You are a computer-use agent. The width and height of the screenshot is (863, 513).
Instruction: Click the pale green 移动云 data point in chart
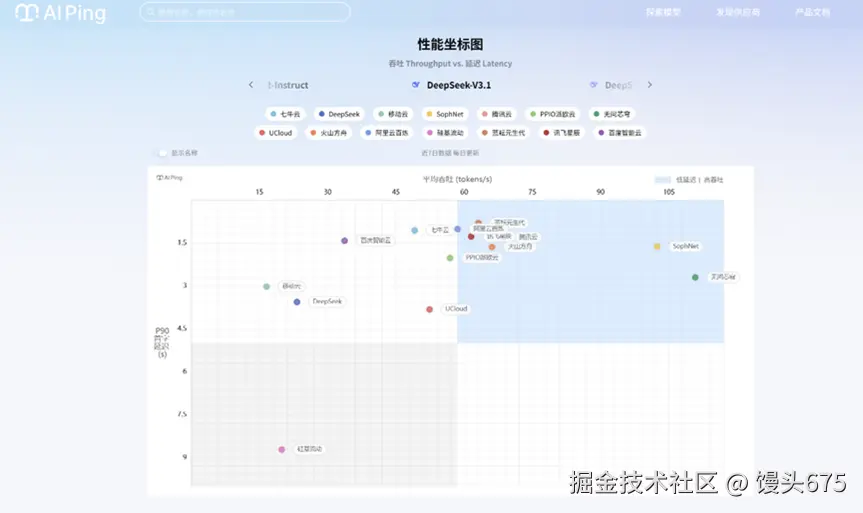[x=266, y=287]
